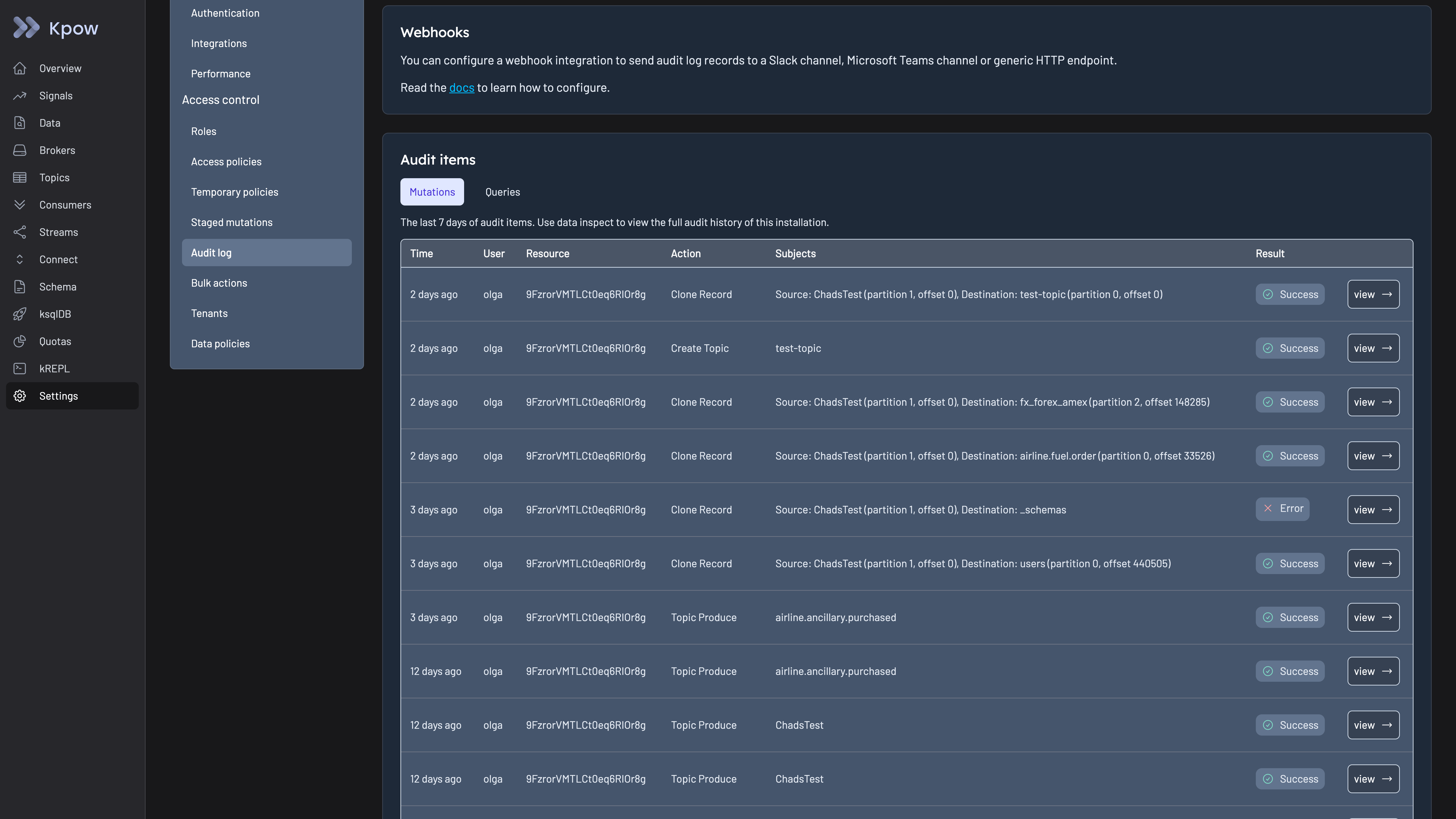
Task: Open Connect via the up-down arrows icon
Action: click(20, 259)
